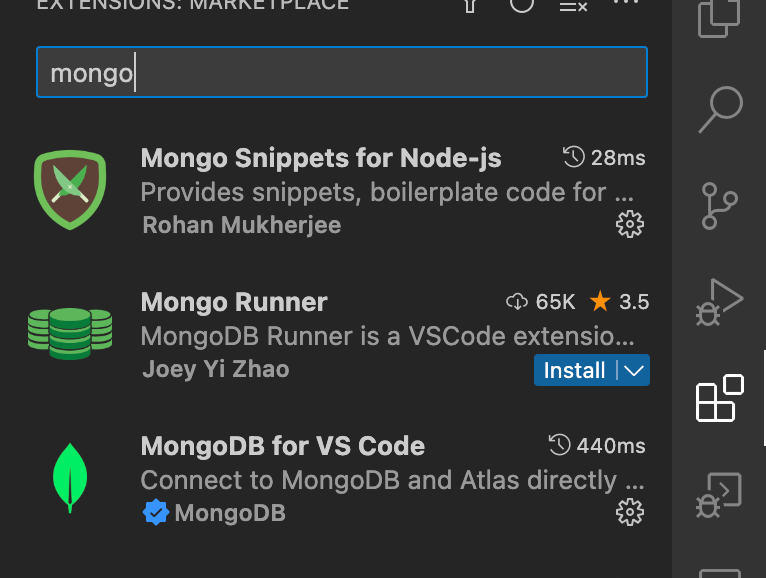Open the Source Control view

[719, 205]
